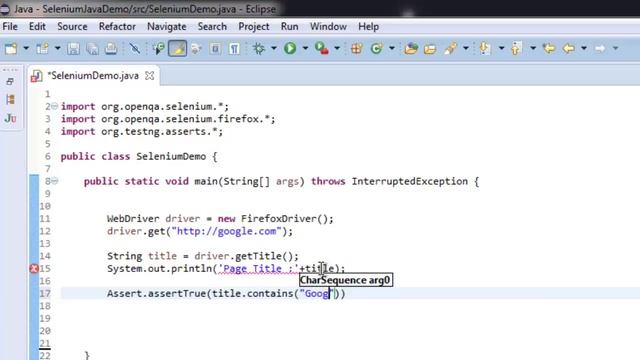Click the Print icon

tap(111, 49)
